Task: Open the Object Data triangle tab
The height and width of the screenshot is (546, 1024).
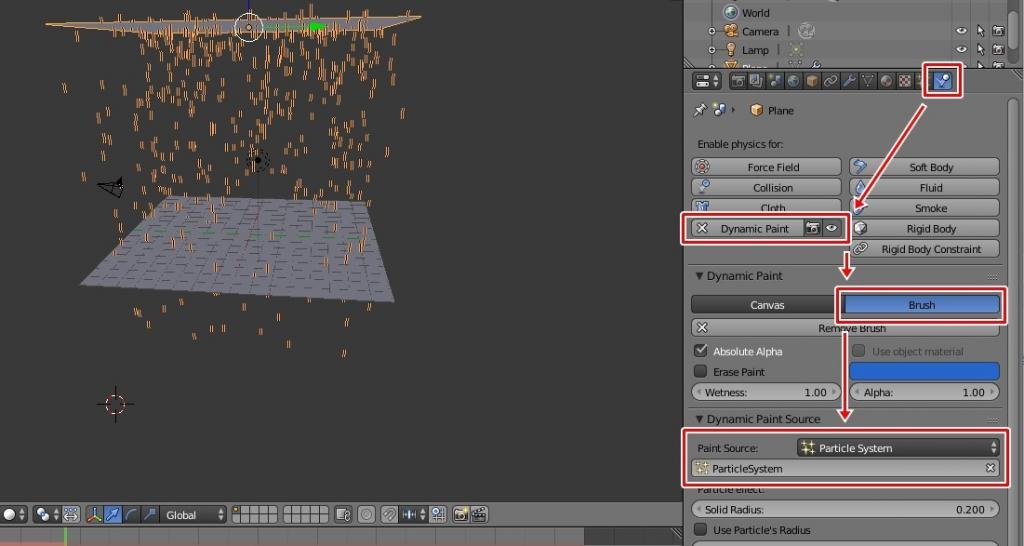Action: (867, 81)
